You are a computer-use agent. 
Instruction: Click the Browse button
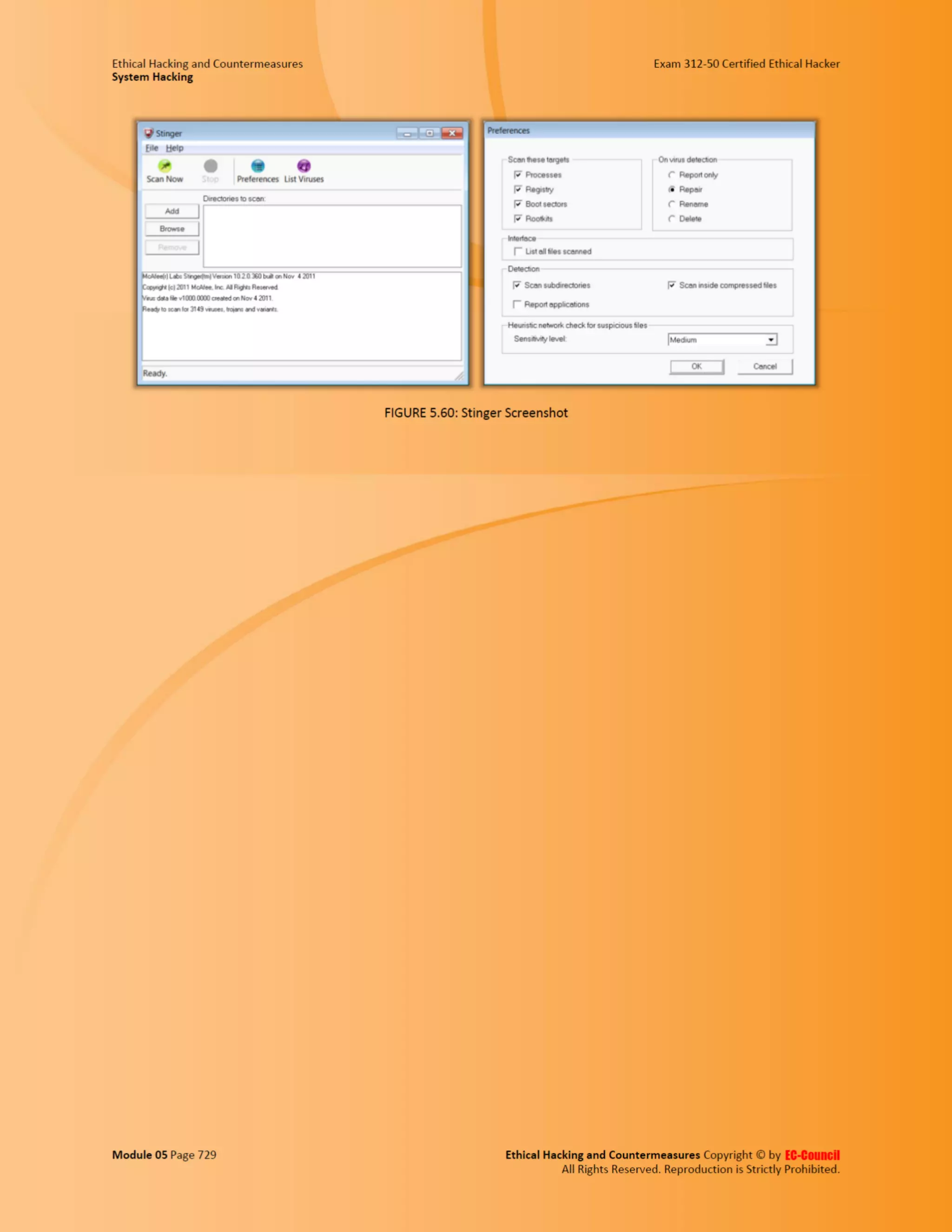pos(172,229)
